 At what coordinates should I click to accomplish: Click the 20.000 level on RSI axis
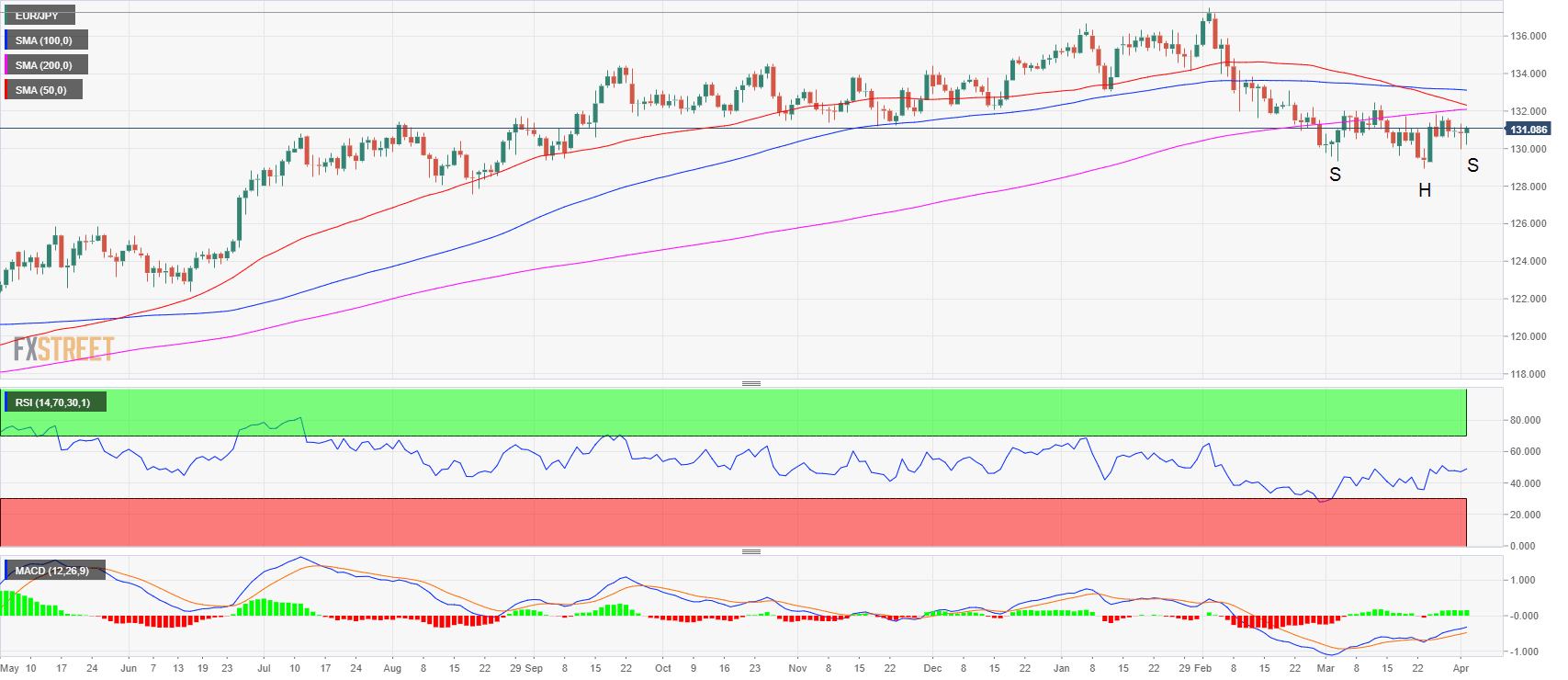(x=1525, y=515)
